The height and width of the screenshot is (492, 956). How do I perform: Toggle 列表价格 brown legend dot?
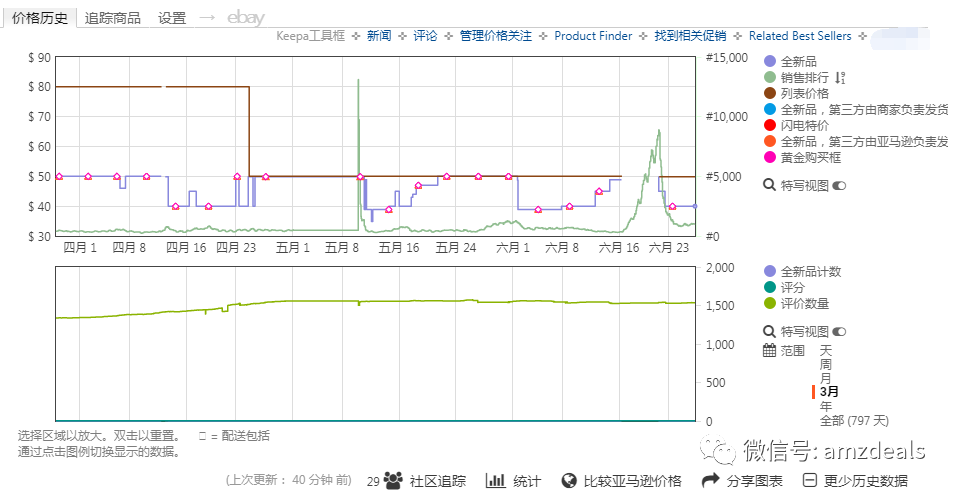click(770, 93)
